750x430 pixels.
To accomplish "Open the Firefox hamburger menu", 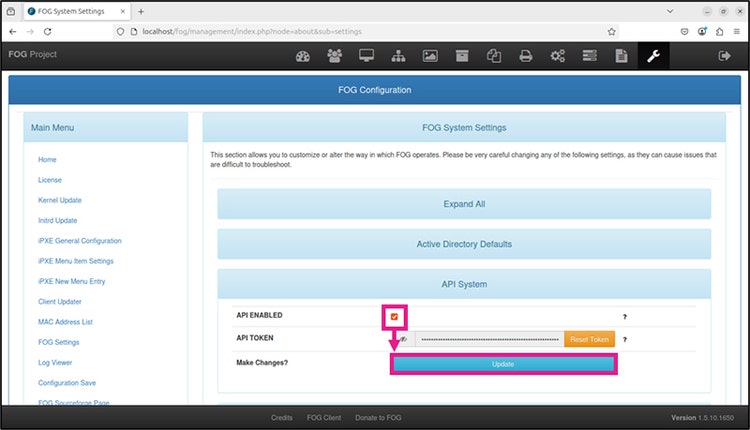I will [737, 32].
